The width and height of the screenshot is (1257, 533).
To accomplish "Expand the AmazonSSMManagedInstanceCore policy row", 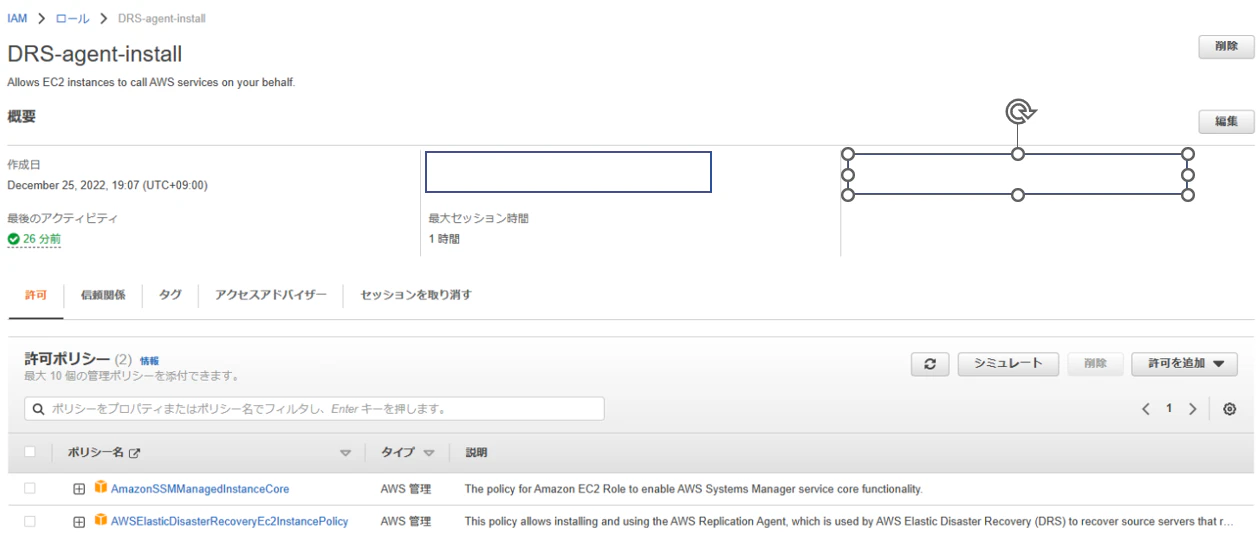I will point(79,489).
